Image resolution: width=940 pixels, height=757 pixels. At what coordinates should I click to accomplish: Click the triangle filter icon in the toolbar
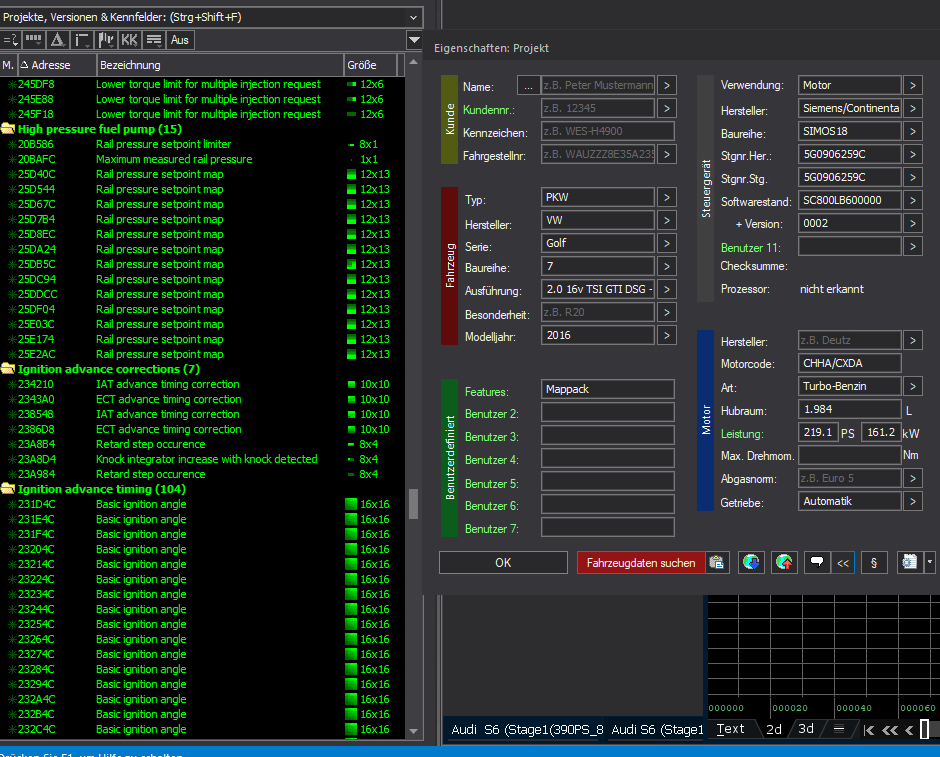pyautogui.click(x=58, y=40)
